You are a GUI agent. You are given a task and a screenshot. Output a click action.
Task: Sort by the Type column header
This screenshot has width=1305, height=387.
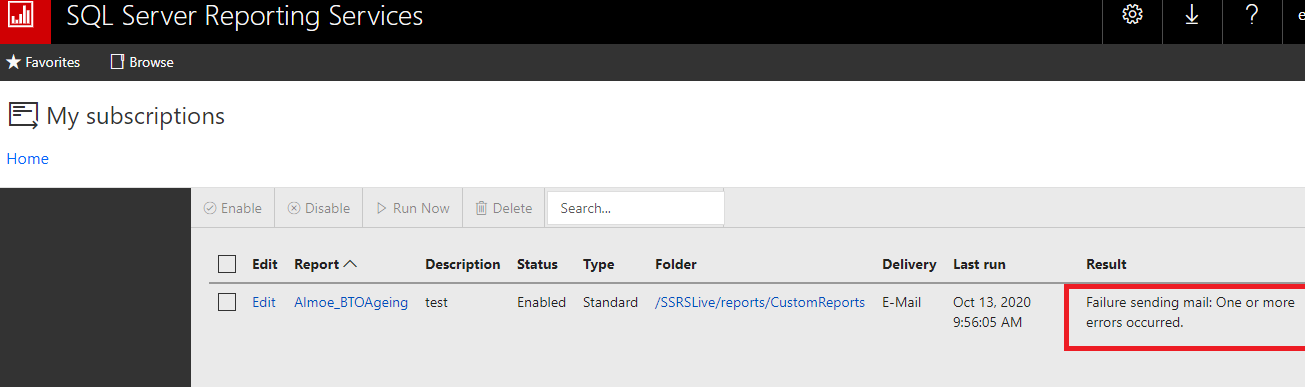(x=599, y=264)
